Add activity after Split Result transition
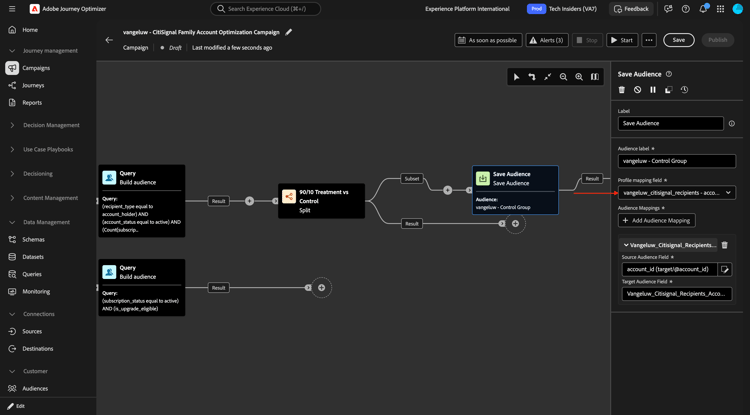 515,223
